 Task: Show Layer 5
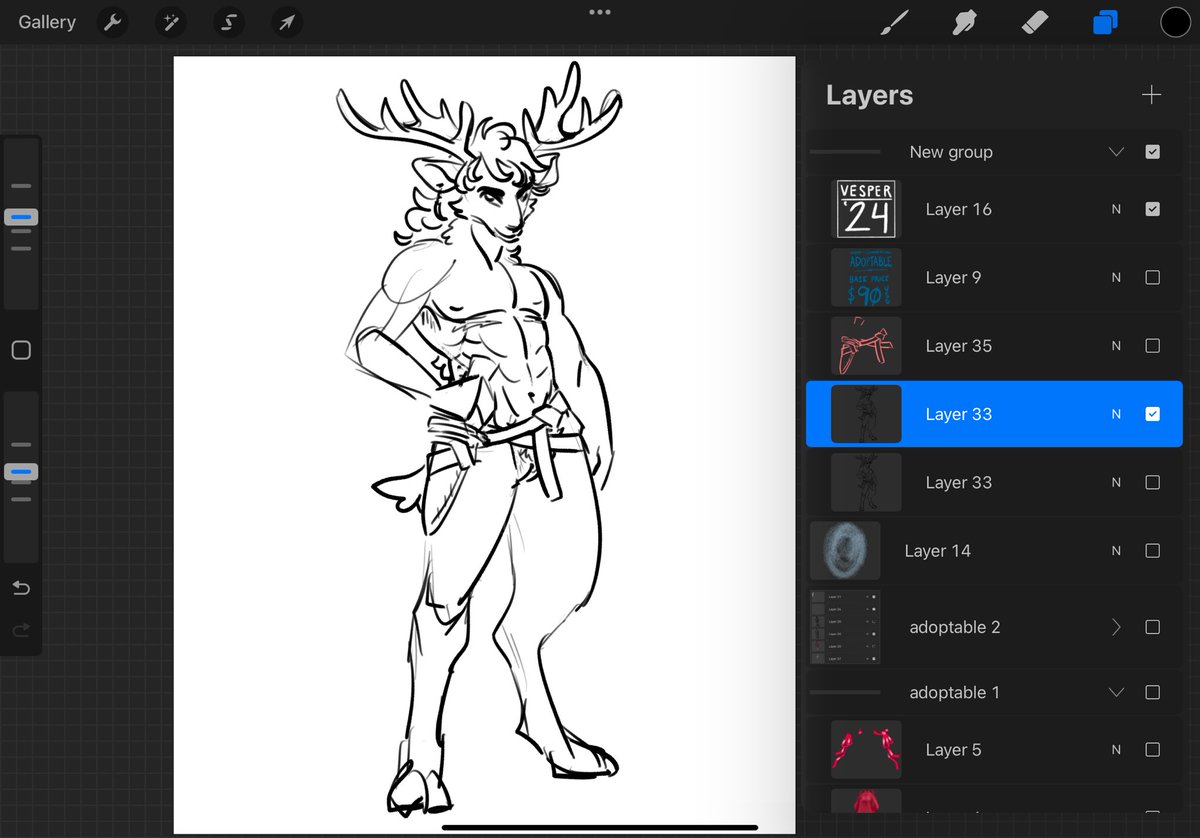[1152, 750]
